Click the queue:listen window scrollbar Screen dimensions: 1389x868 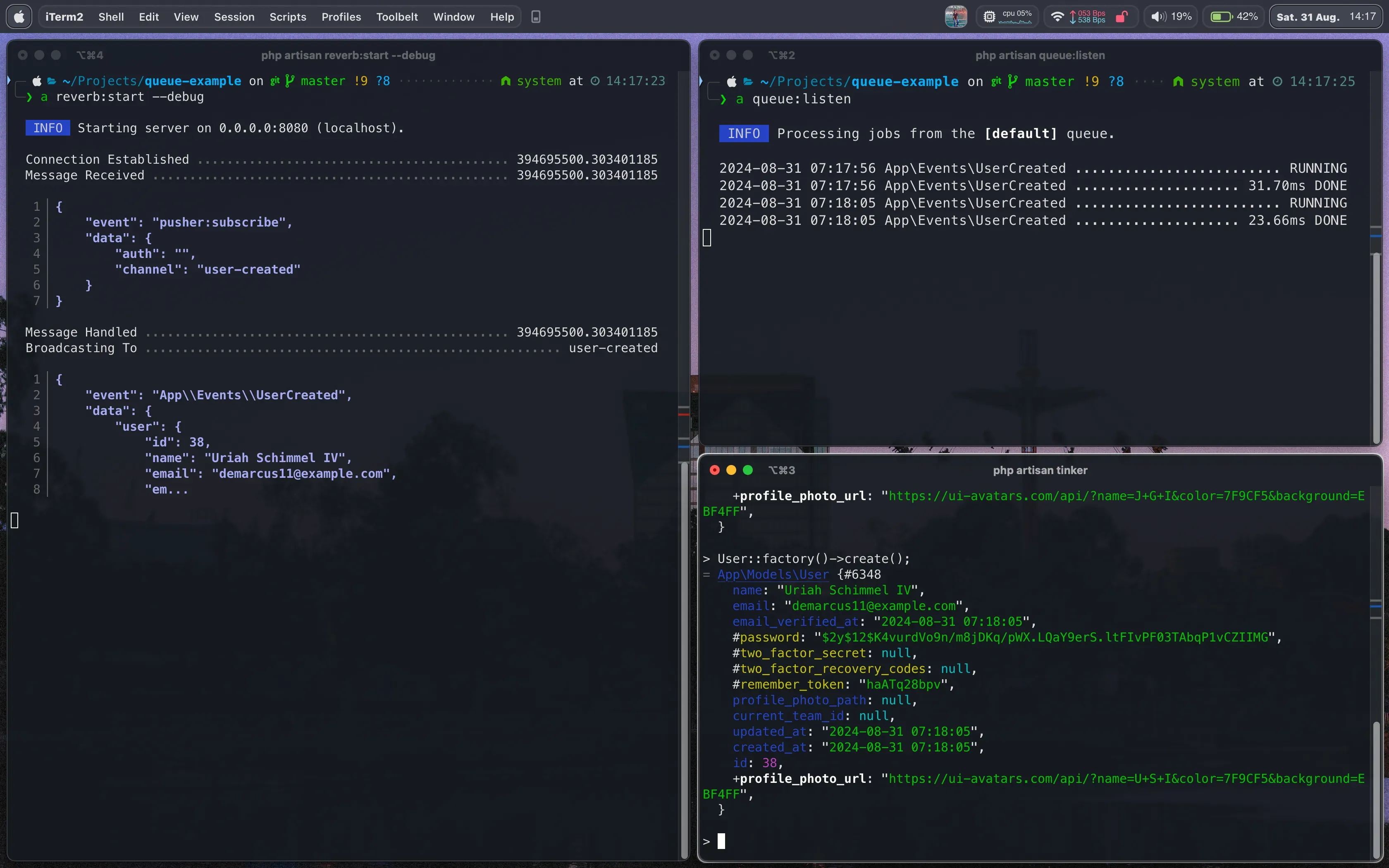click(x=1376, y=344)
